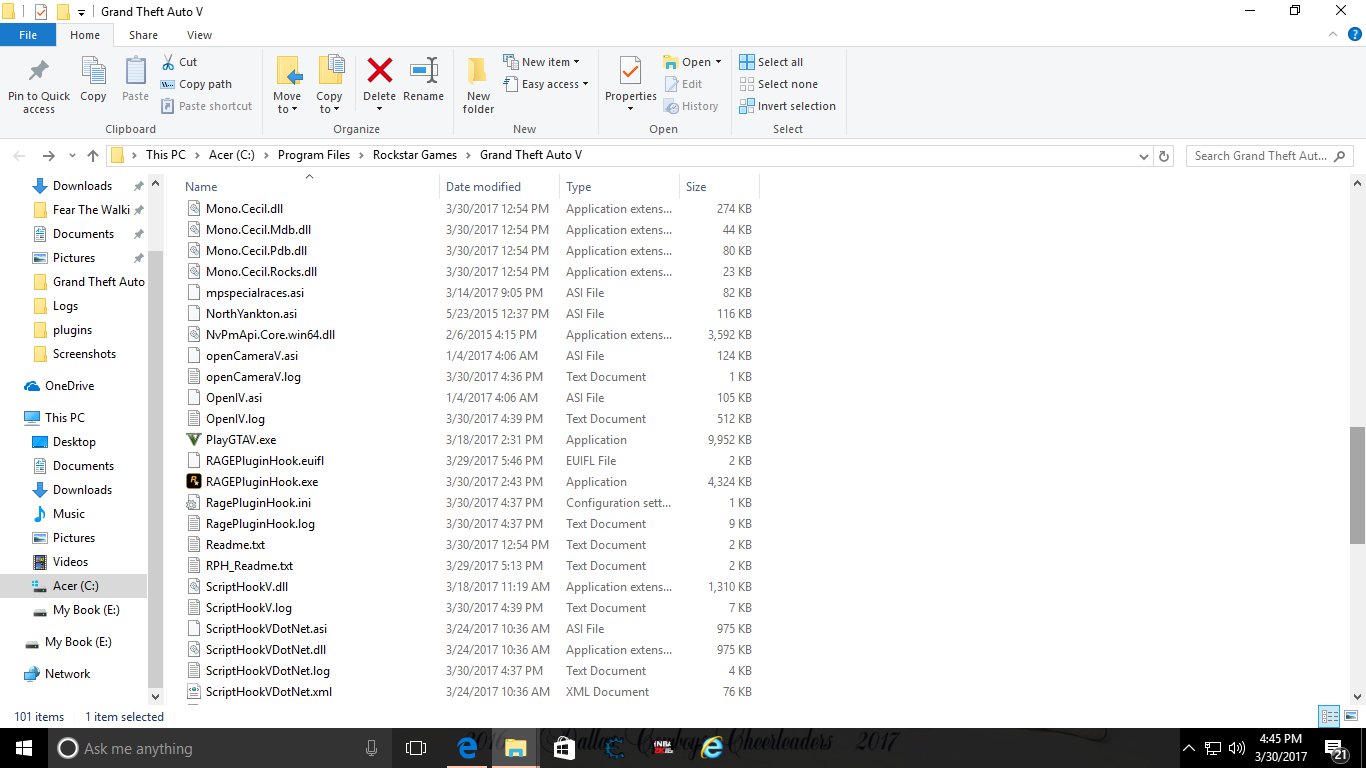Click the Refresh button
The height and width of the screenshot is (768, 1366).
click(1164, 156)
